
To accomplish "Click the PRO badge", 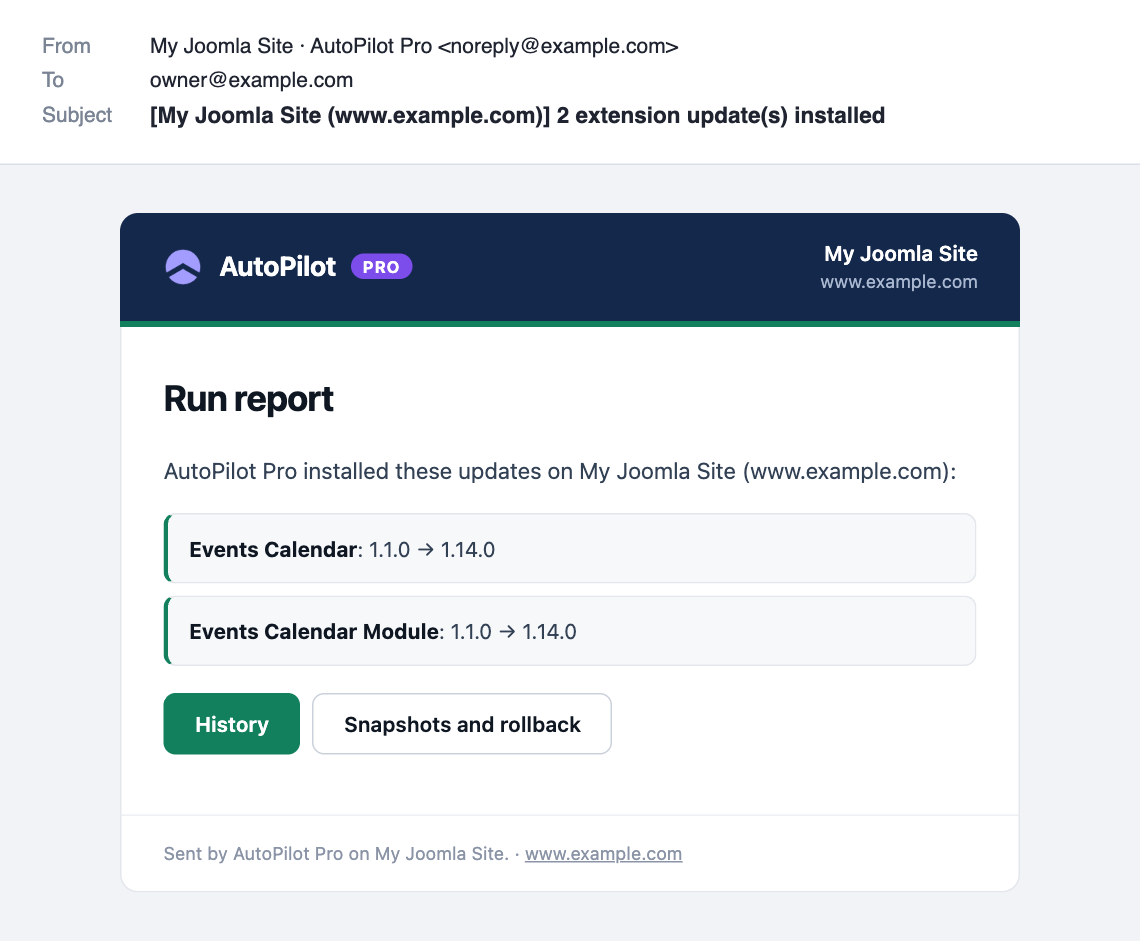I will tap(382, 267).
